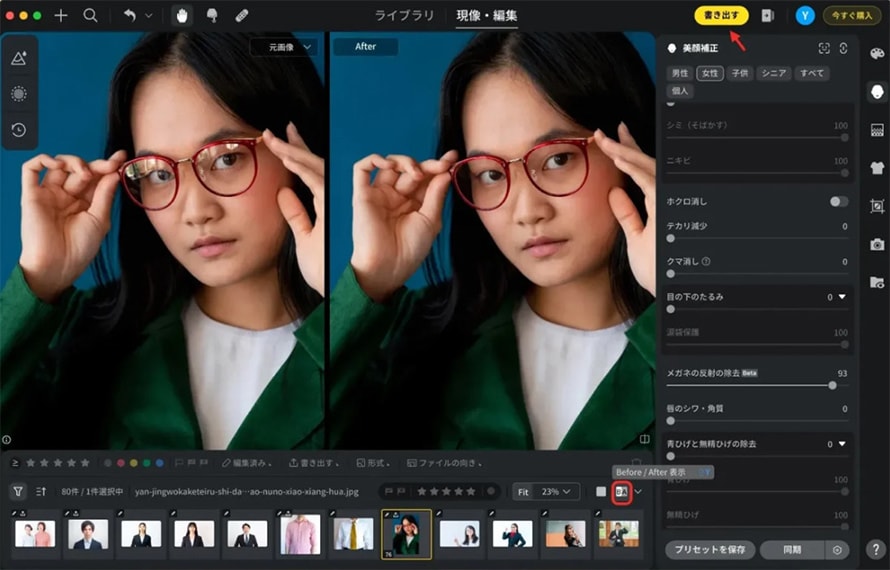Click the magnifier search icon
The image size is (890, 570).
[90, 16]
